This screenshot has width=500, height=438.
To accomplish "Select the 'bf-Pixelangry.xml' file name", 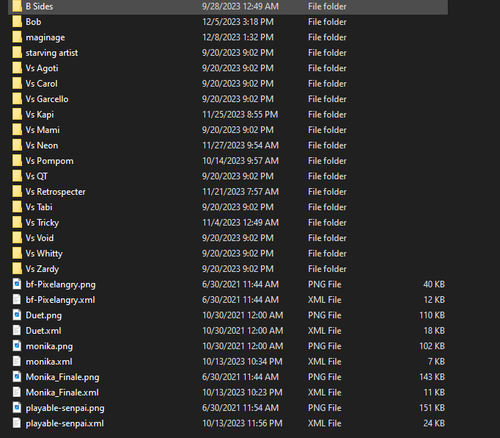I will 60,300.
